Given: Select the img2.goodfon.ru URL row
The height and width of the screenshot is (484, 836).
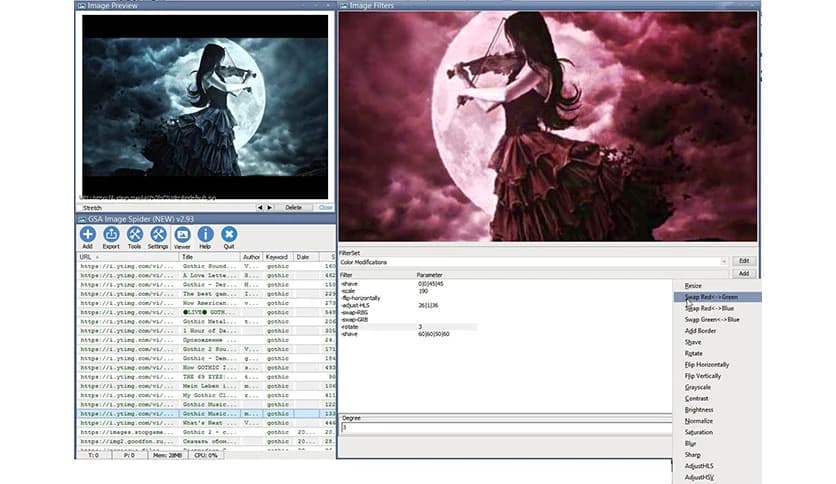Looking at the screenshot, I should [207, 441].
